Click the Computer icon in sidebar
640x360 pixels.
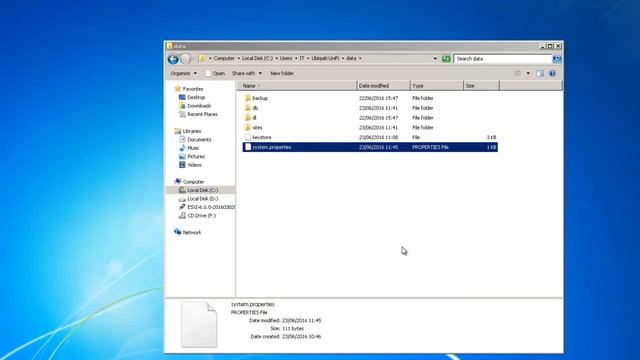pos(177,182)
